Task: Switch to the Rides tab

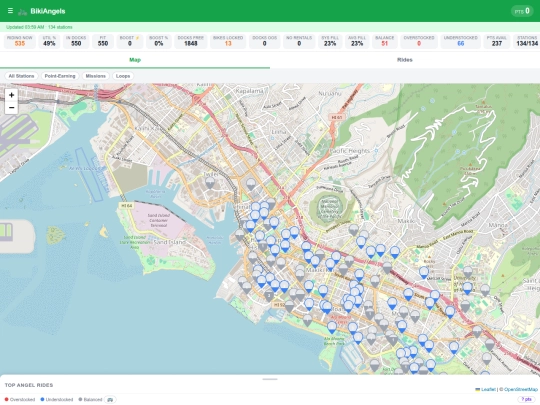Action: tap(405, 60)
